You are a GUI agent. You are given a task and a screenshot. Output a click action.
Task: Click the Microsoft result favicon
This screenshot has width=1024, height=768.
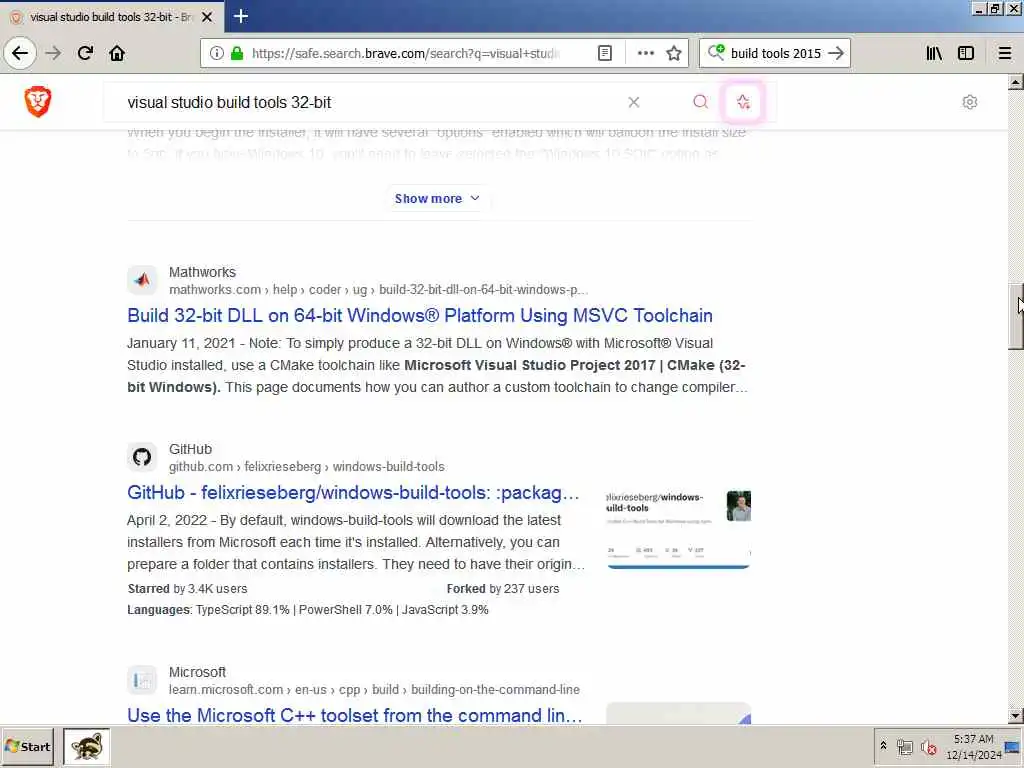tap(142, 680)
